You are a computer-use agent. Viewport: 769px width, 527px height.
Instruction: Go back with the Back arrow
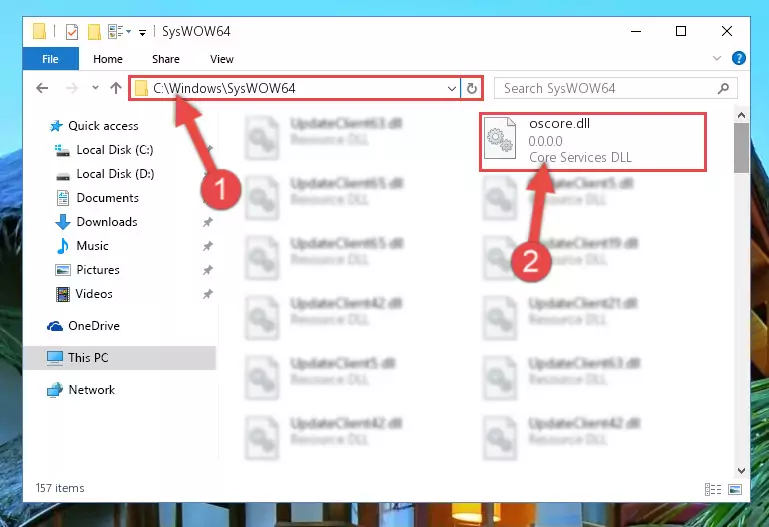[43, 88]
